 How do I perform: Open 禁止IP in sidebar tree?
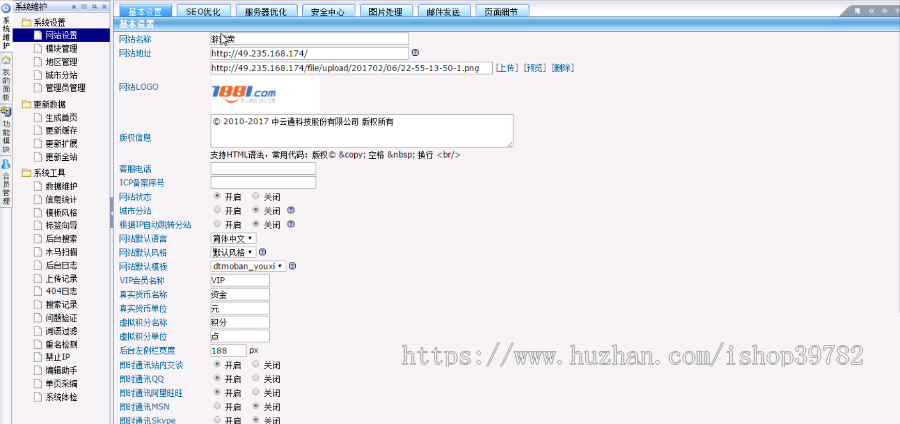[x=57, y=357]
